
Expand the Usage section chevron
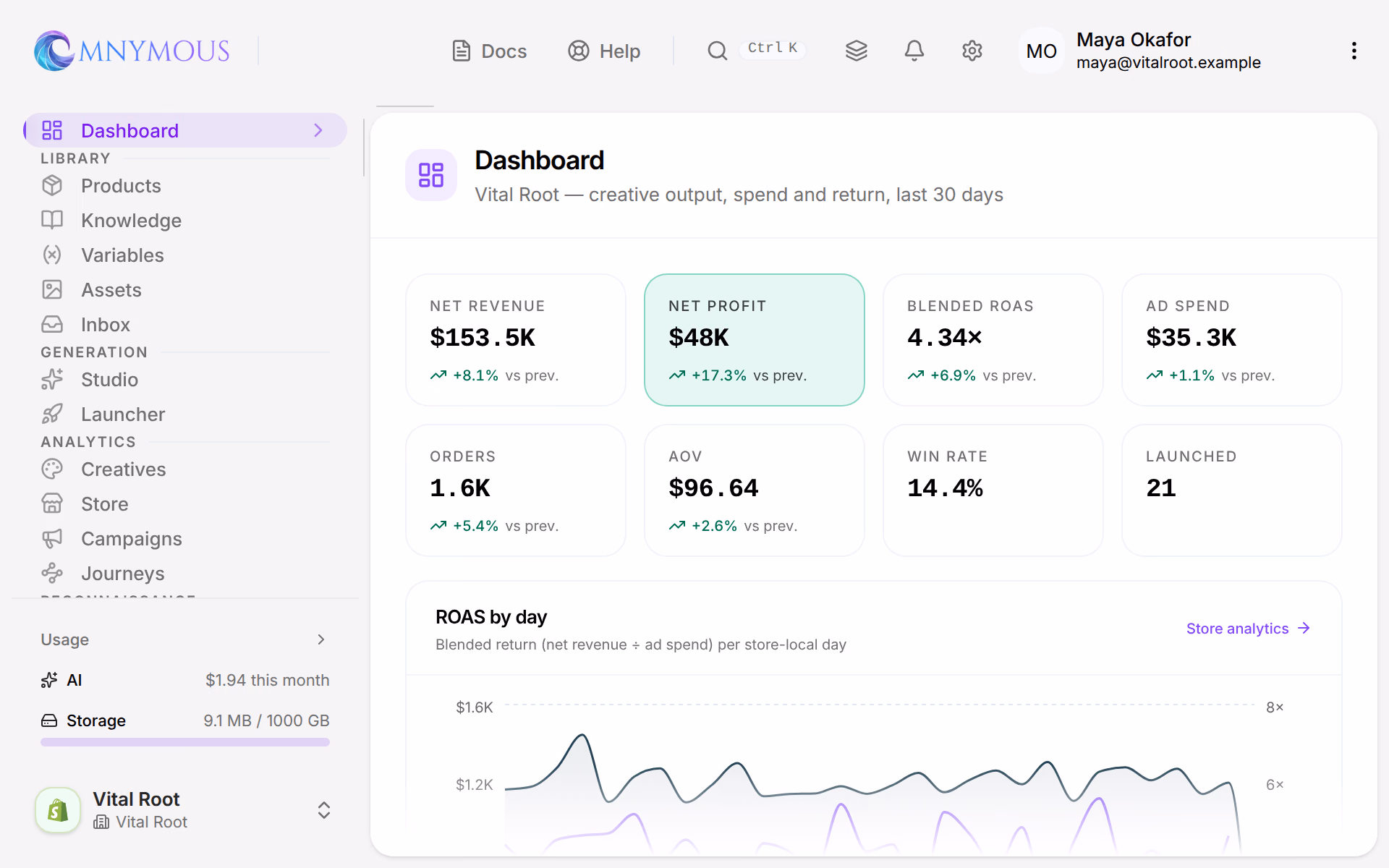(x=321, y=639)
